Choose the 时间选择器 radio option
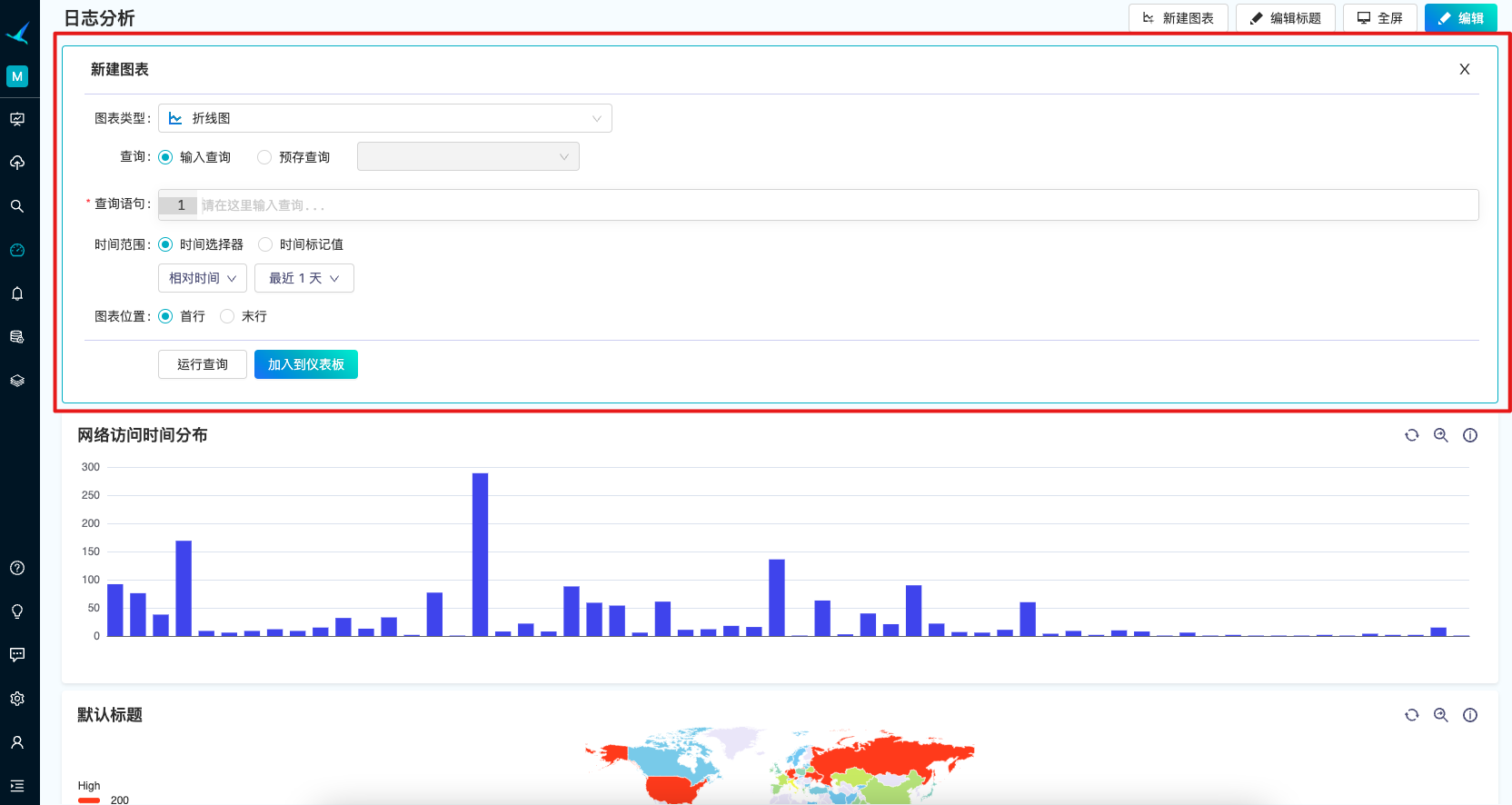This screenshot has height=805, width=1512. [x=165, y=244]
